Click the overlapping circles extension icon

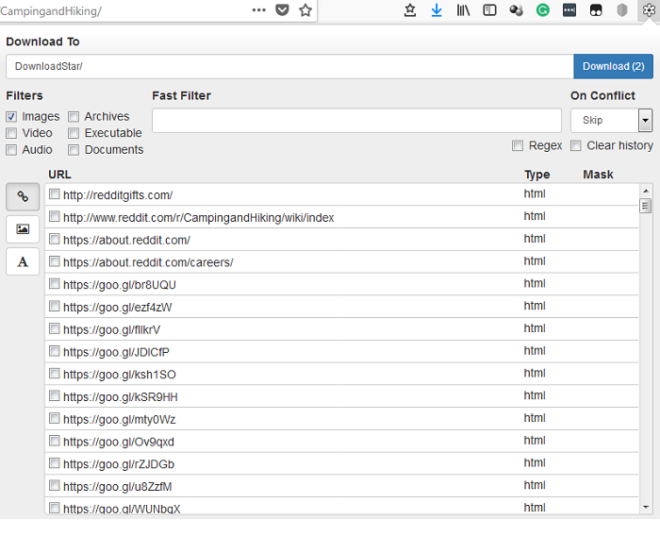516,10
